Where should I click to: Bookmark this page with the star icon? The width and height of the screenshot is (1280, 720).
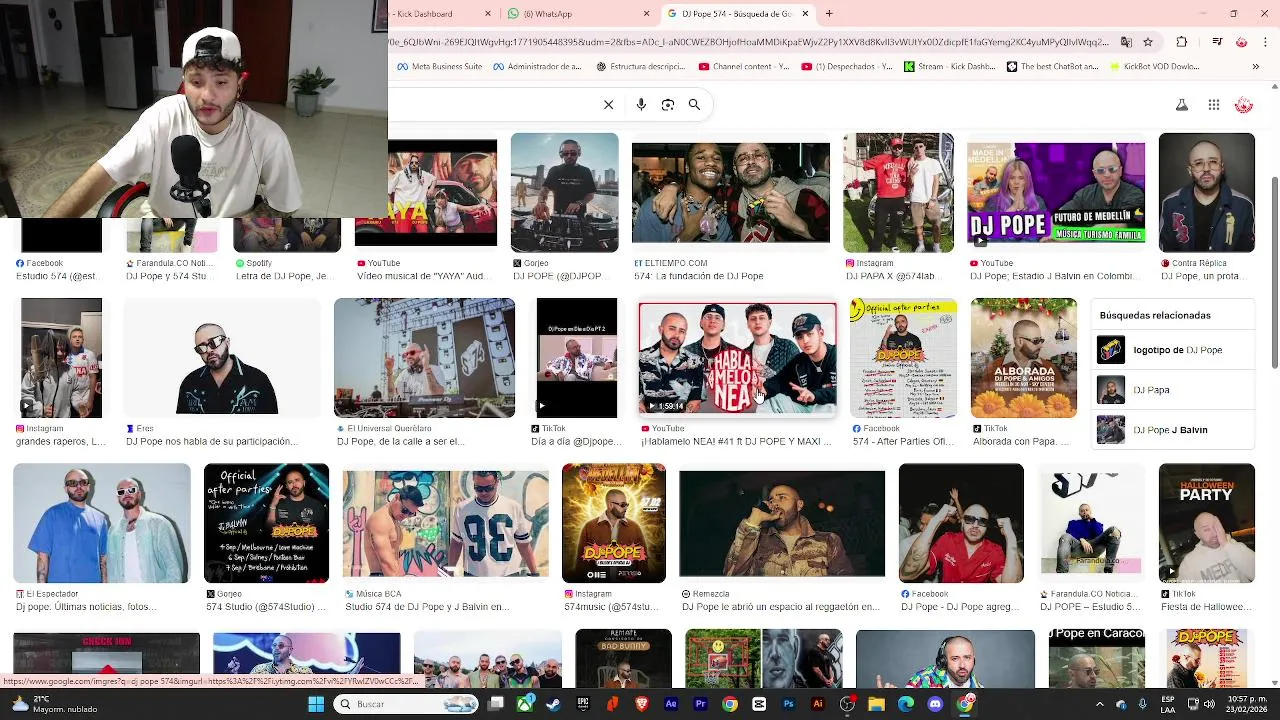pos(1148,42)
